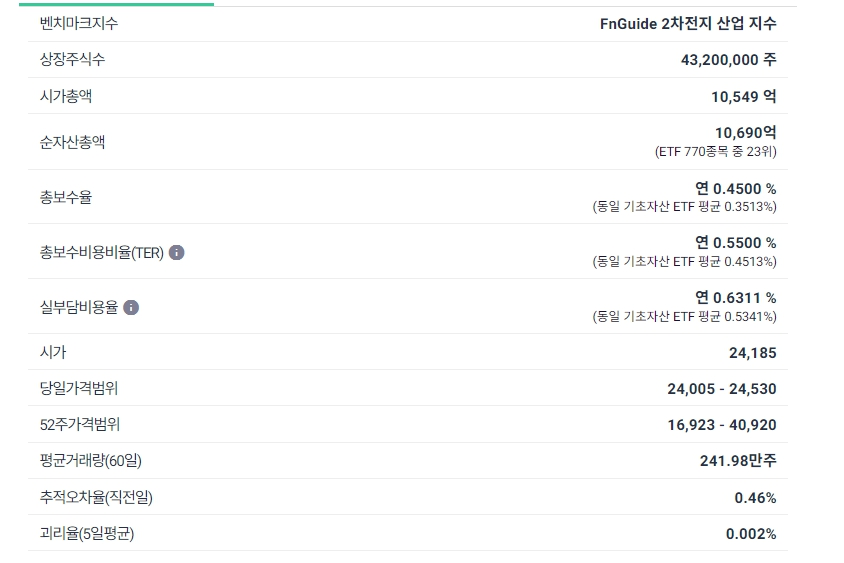Click the ETF 770종목 중 23위 ranking note
Screen dimensions: 844x563
[x=715, y=152]
